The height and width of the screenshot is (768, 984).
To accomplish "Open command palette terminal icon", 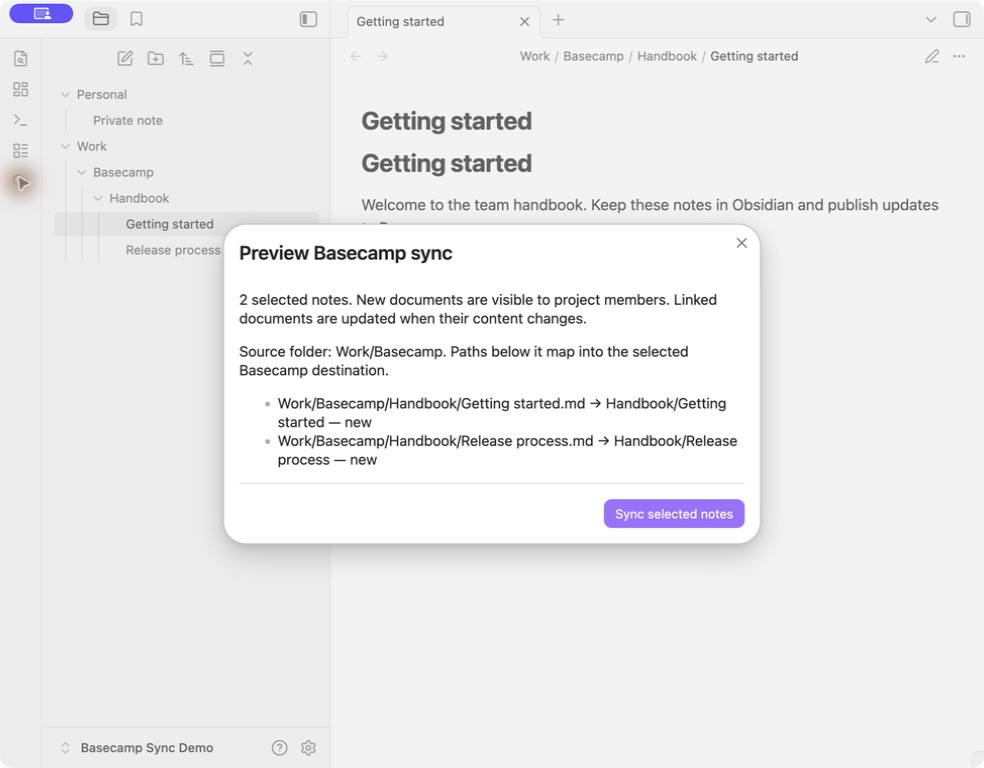I will 21,120.
